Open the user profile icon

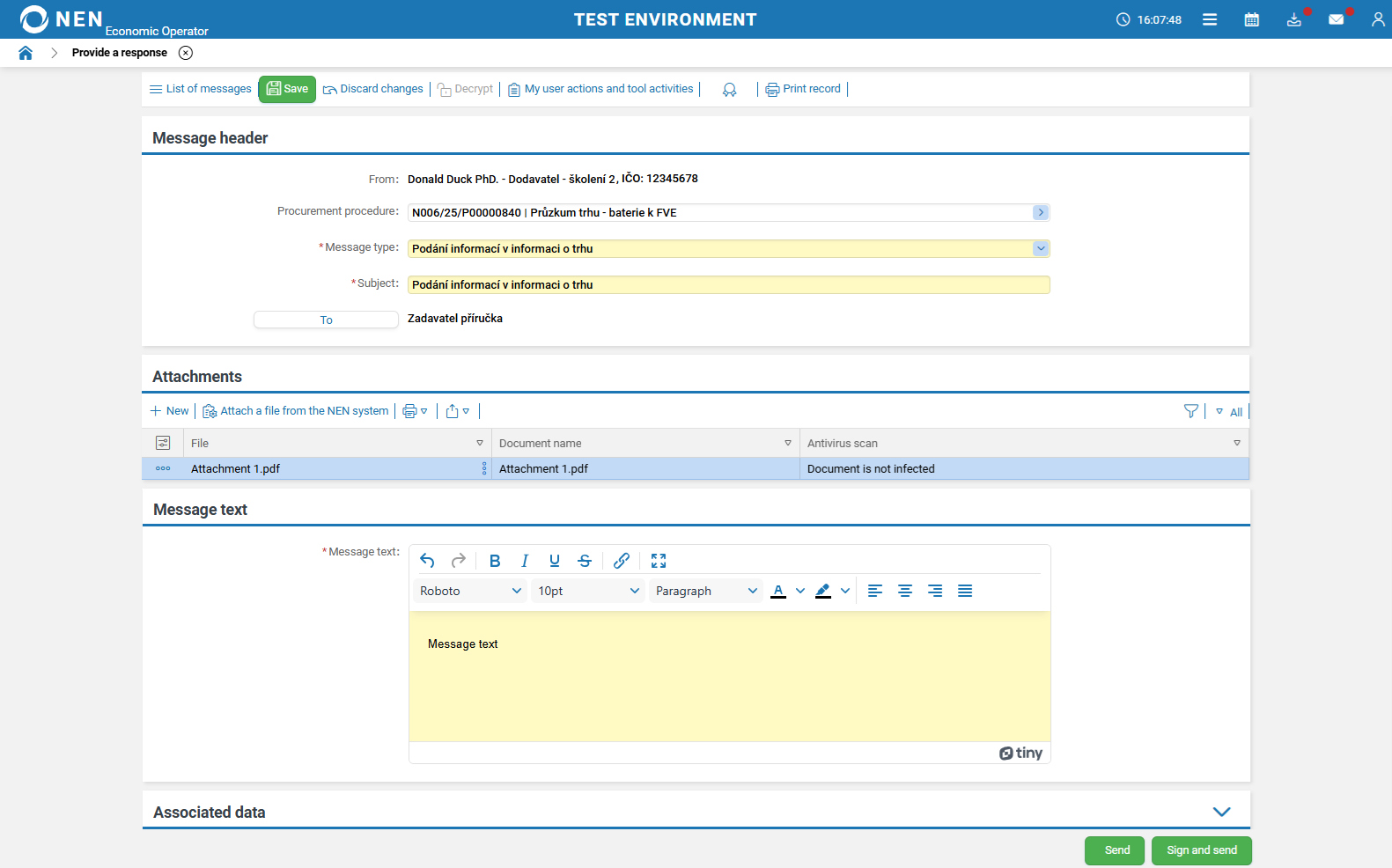tap(1378, 19)
